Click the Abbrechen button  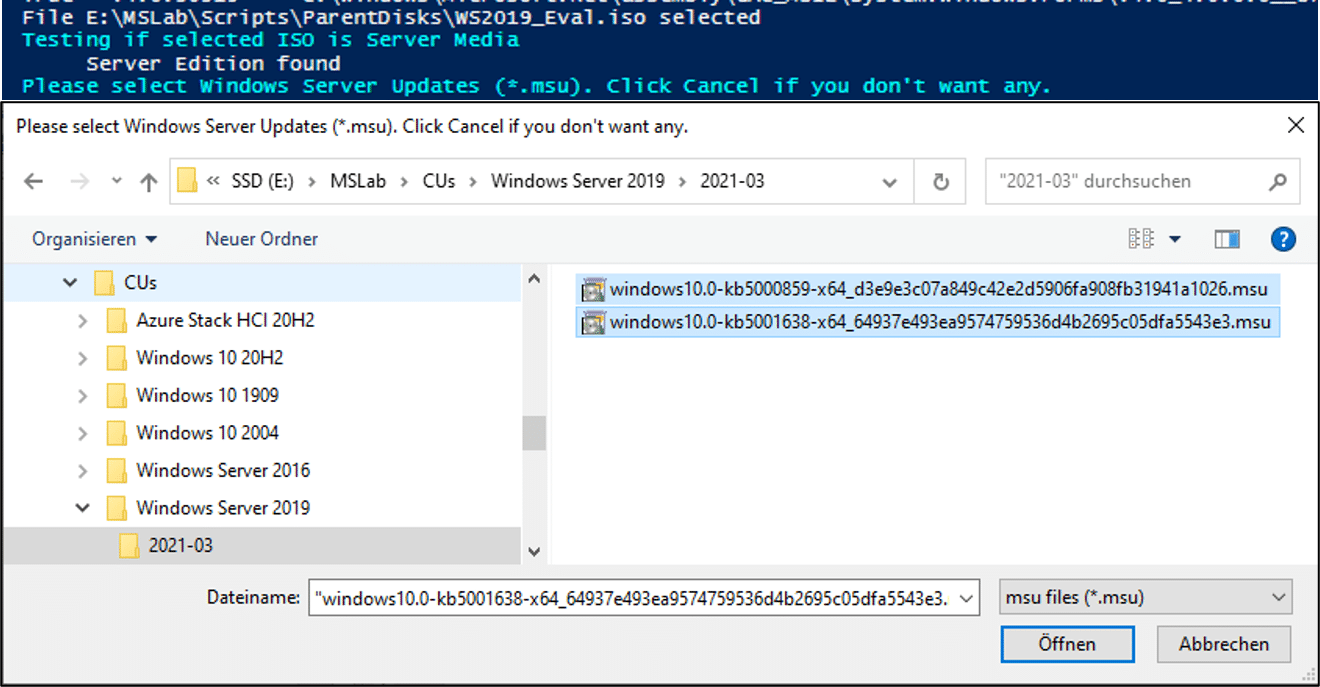[1224, 644]
